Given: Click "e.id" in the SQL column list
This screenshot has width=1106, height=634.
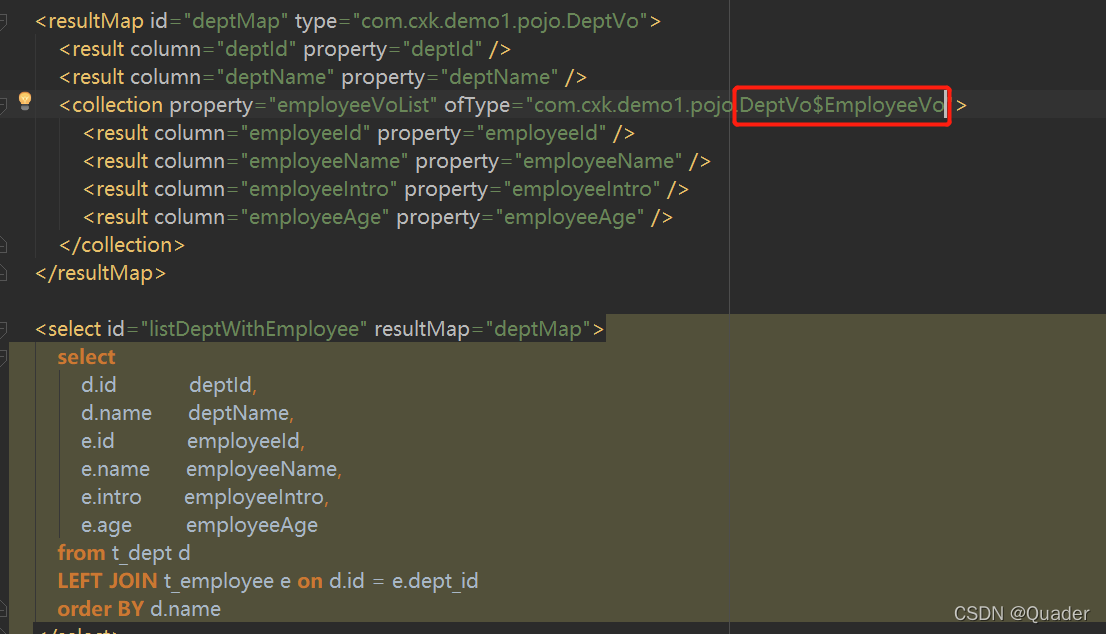Looking at the screenshot, I should pos(97,441).
